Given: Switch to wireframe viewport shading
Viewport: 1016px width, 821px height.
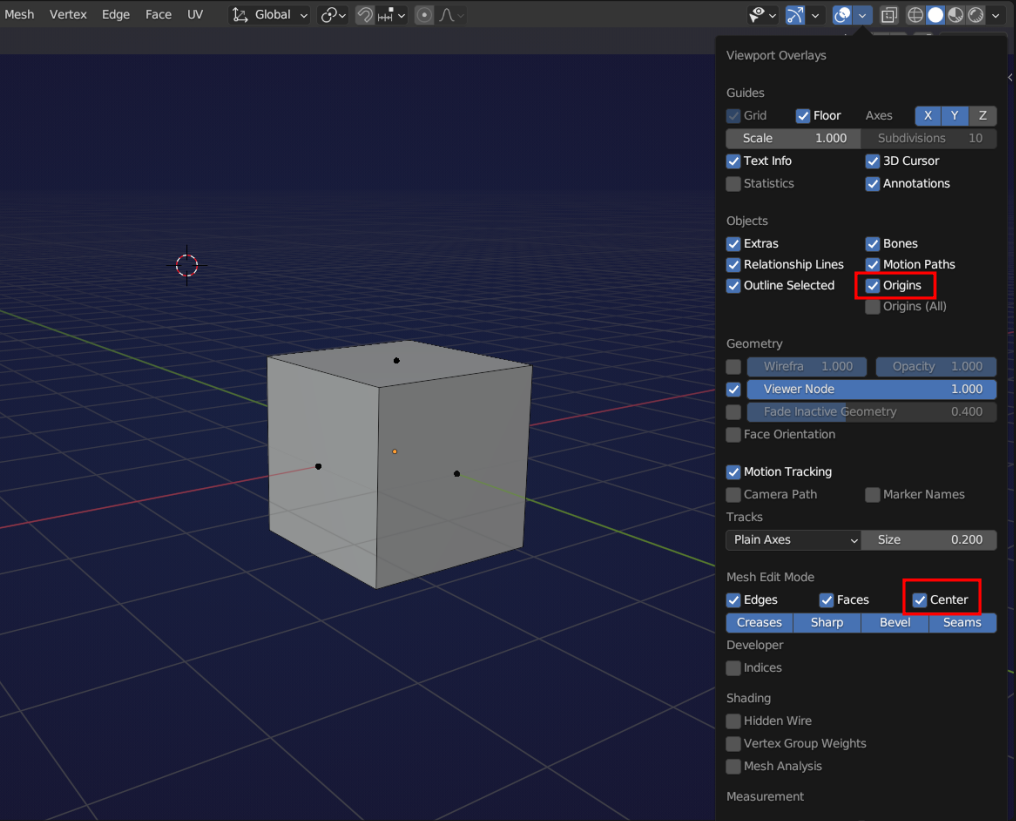Looking at the screenshot, I should point(915,15).
